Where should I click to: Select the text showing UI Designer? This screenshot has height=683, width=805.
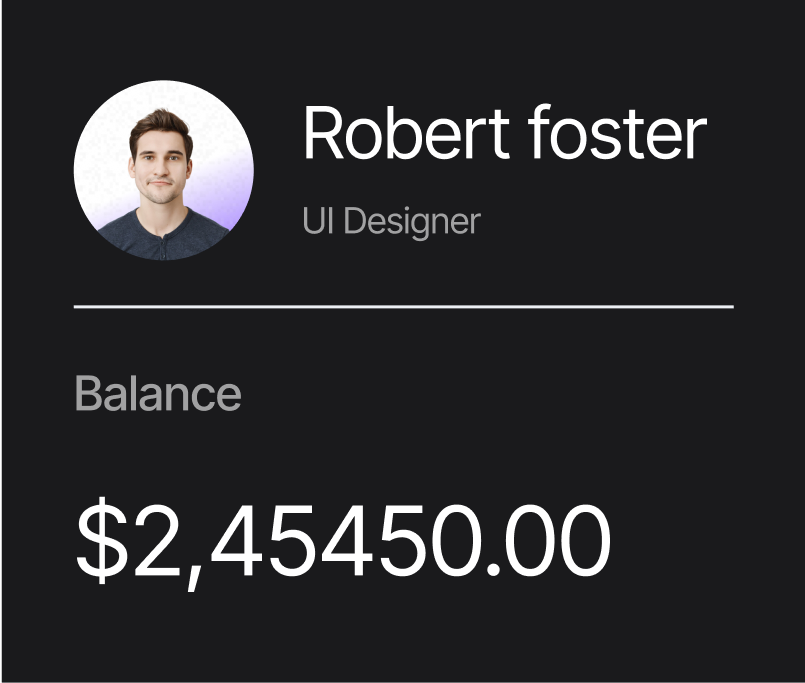(x=390, y=221)
